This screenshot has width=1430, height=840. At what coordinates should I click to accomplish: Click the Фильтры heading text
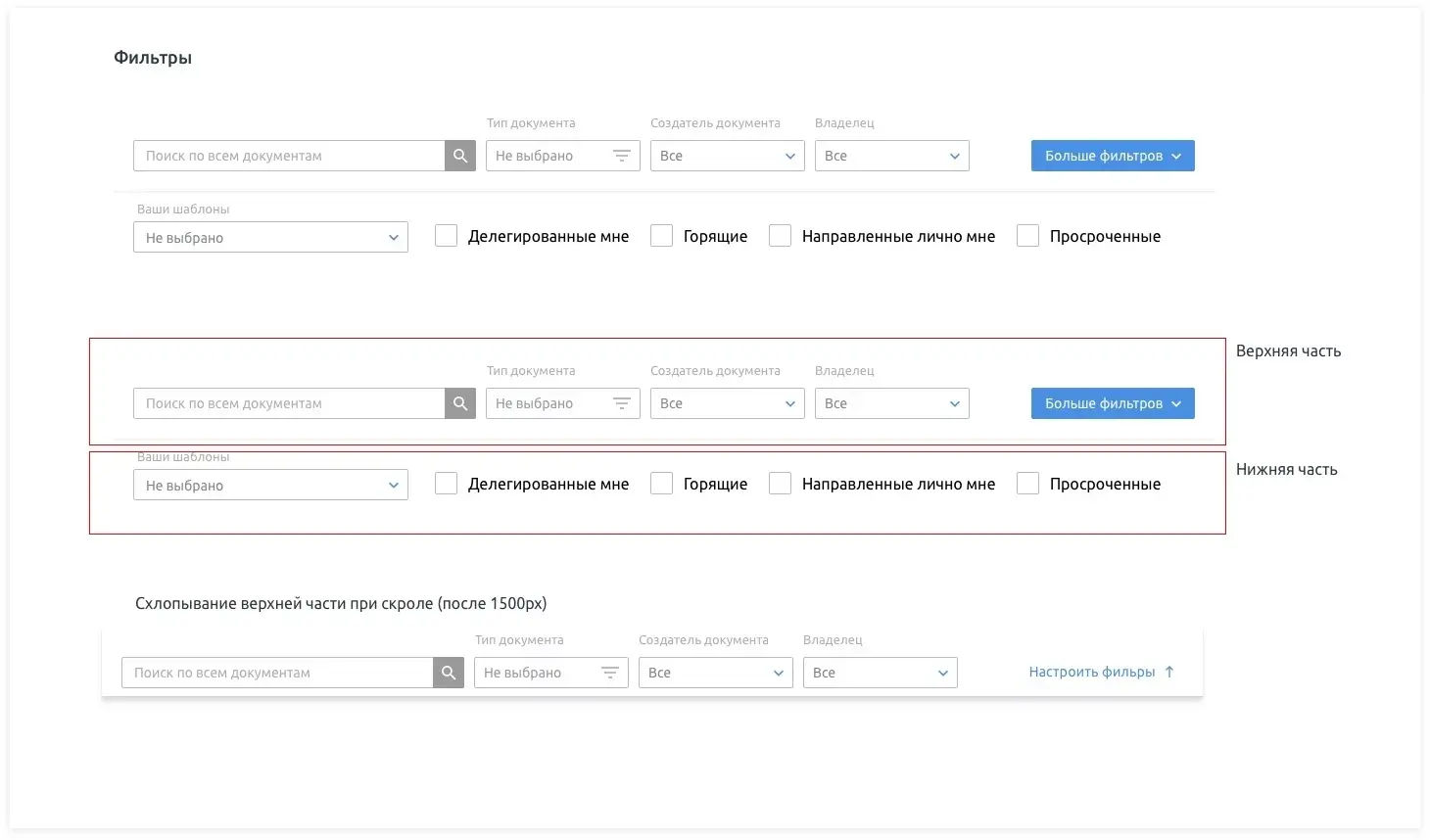(x=153, y=58)
